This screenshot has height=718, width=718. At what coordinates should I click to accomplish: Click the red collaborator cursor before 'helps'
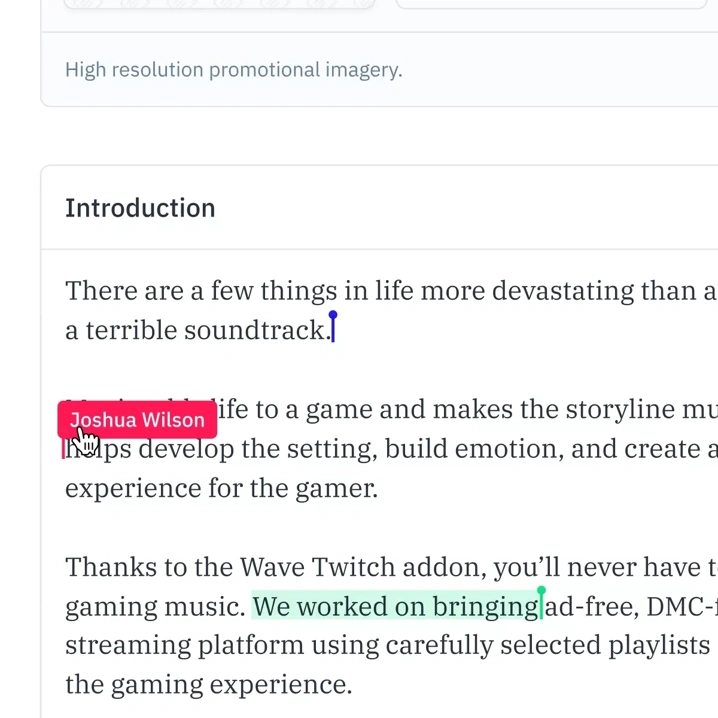(64, 449)
